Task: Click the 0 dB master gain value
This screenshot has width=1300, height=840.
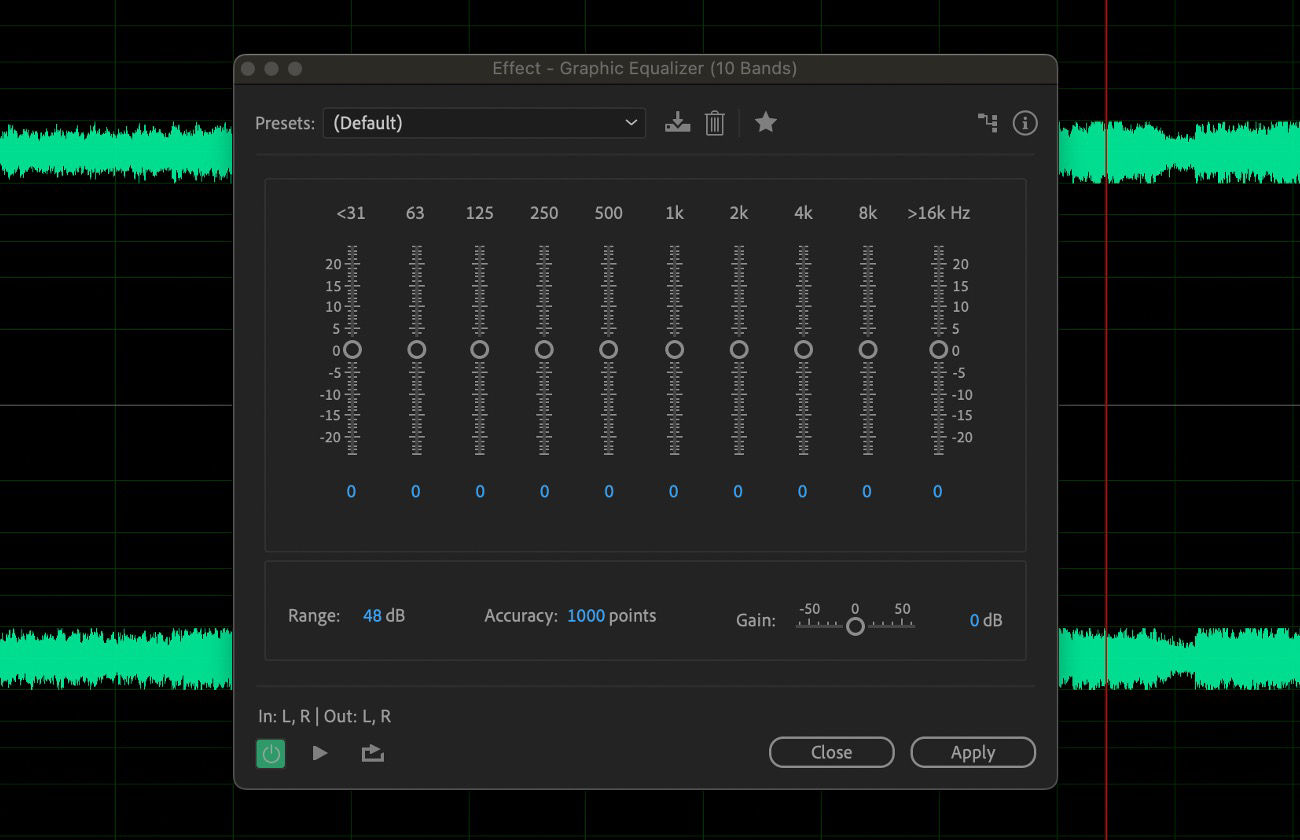Action: coord(986,620)
